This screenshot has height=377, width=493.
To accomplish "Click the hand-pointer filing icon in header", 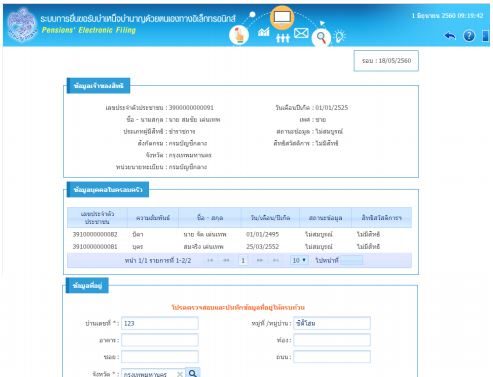I will pos(239,35).
